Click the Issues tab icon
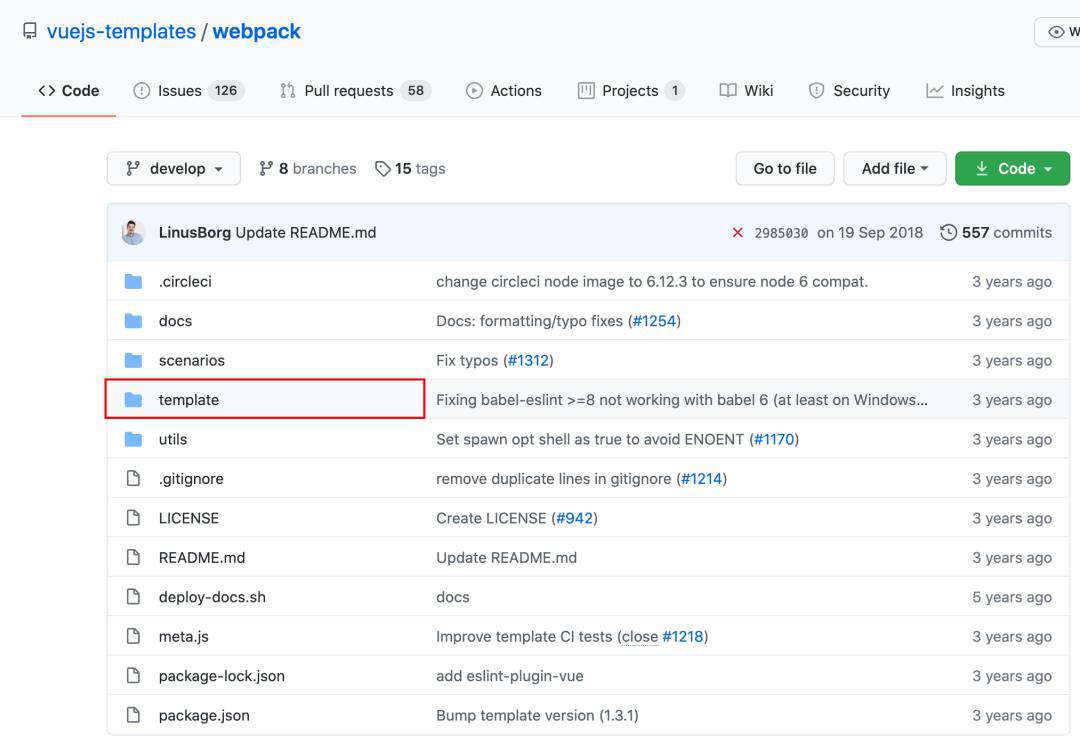Viewport: 1080px width, 743px height. click(x=141, y=91)
